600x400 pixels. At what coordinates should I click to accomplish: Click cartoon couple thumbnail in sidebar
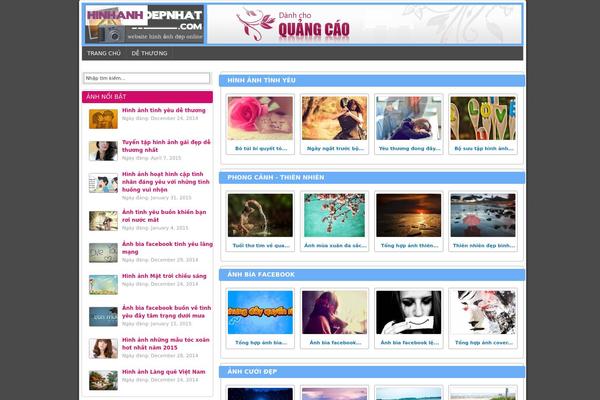[103, 183]
